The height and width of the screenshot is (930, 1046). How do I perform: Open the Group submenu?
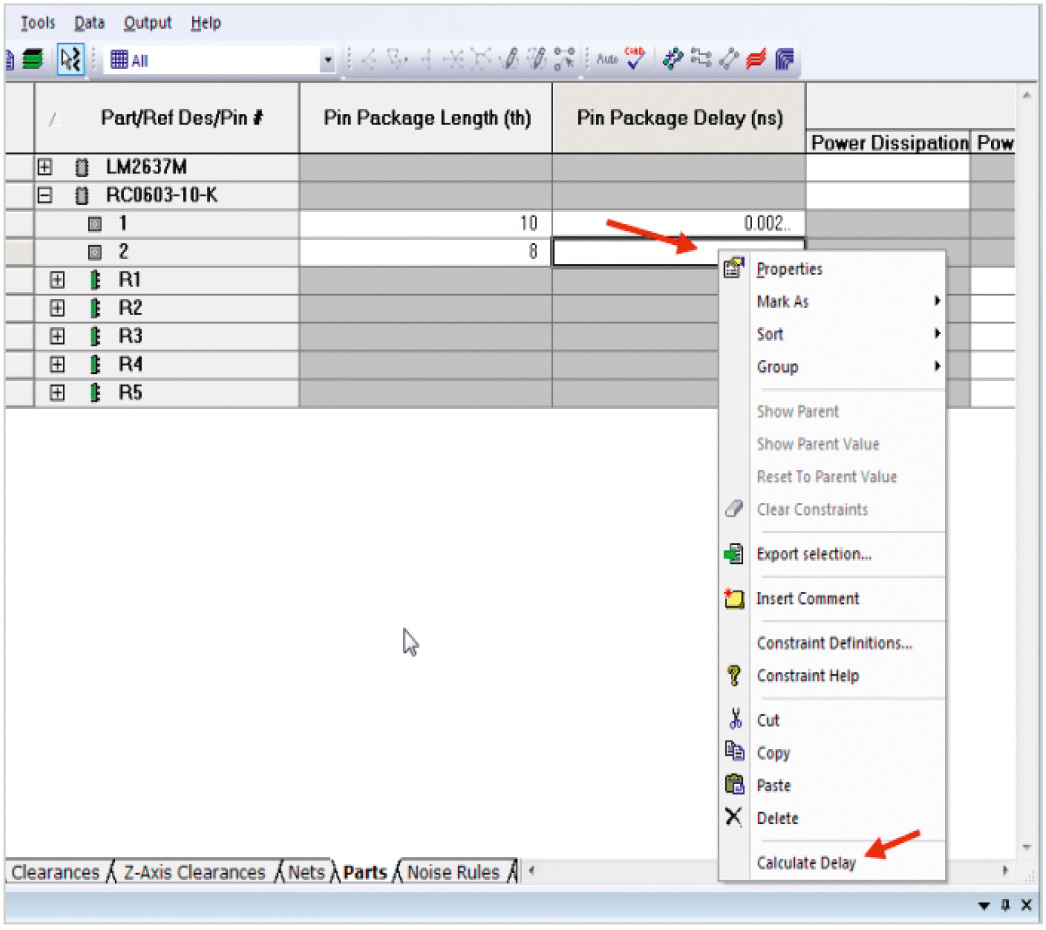pos(832,367)
